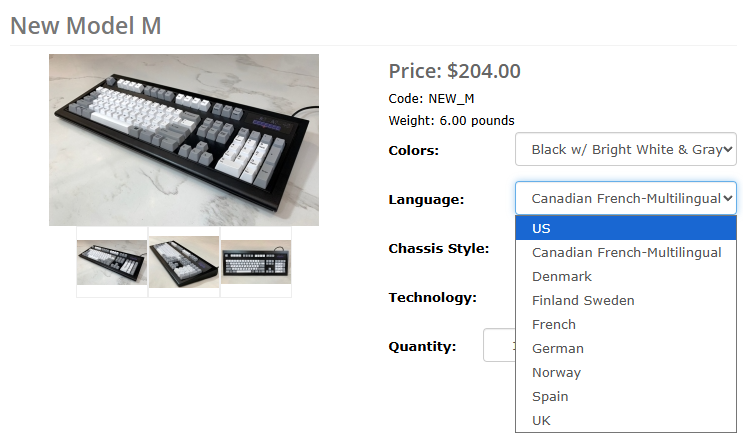Screen dimensions: 743x442
Task: Collapse the Language dropdown field
Action: pyautogui.click(x=625, y=198)
